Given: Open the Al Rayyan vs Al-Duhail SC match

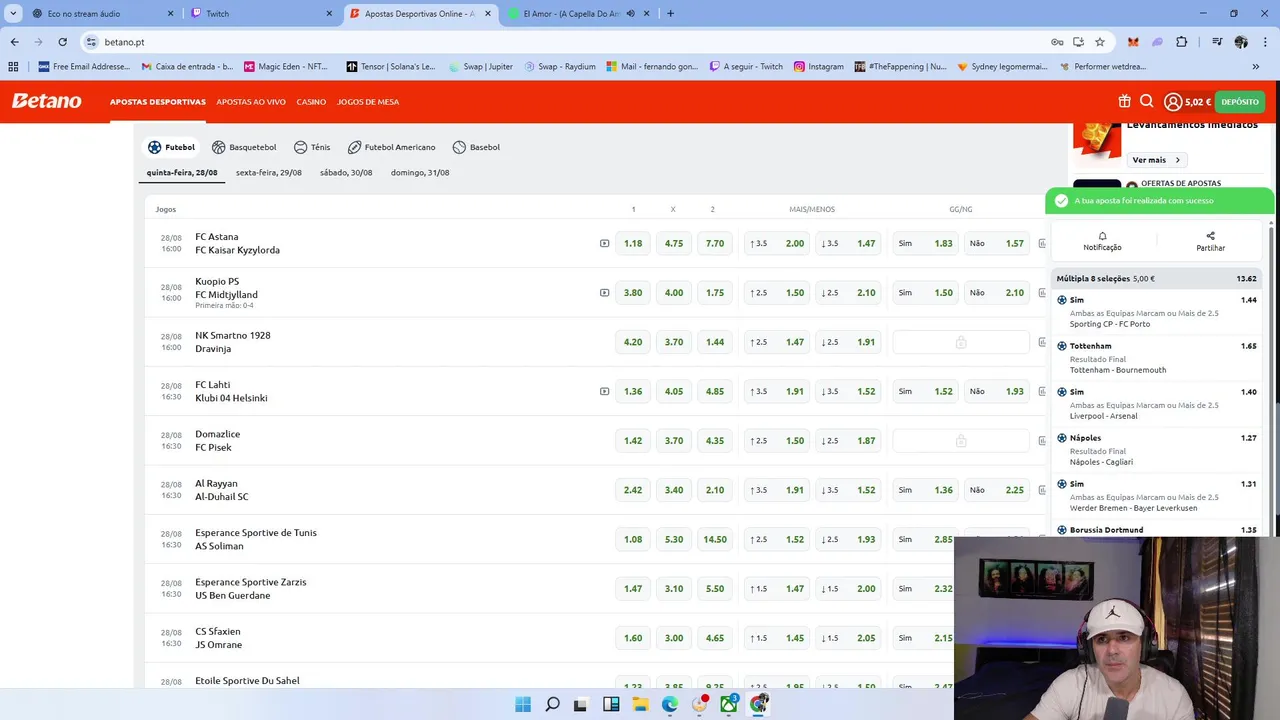Looking at the screenshot, I should point(222,490).
